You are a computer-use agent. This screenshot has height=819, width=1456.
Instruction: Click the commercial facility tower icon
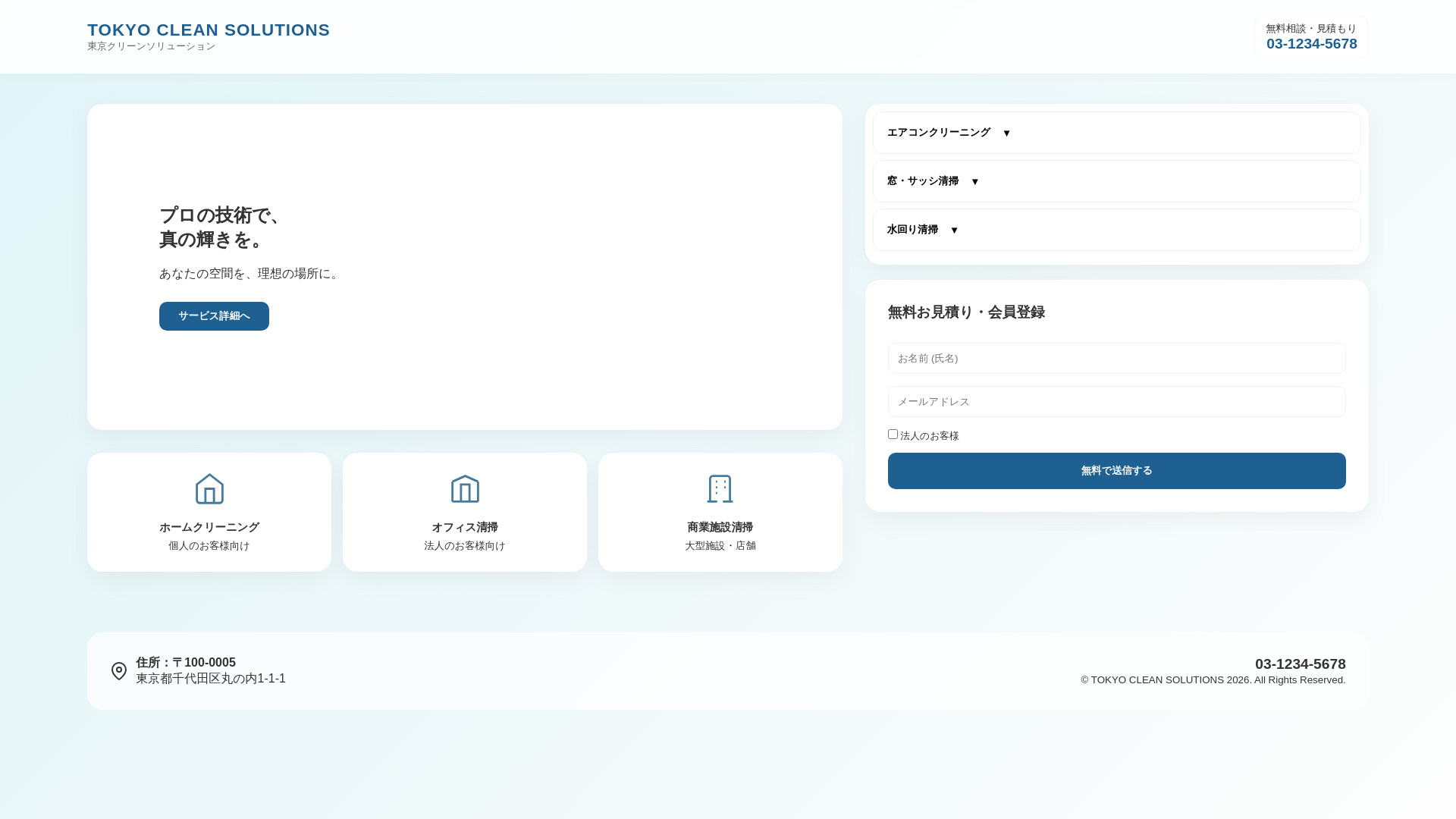[x=720, y=489]
